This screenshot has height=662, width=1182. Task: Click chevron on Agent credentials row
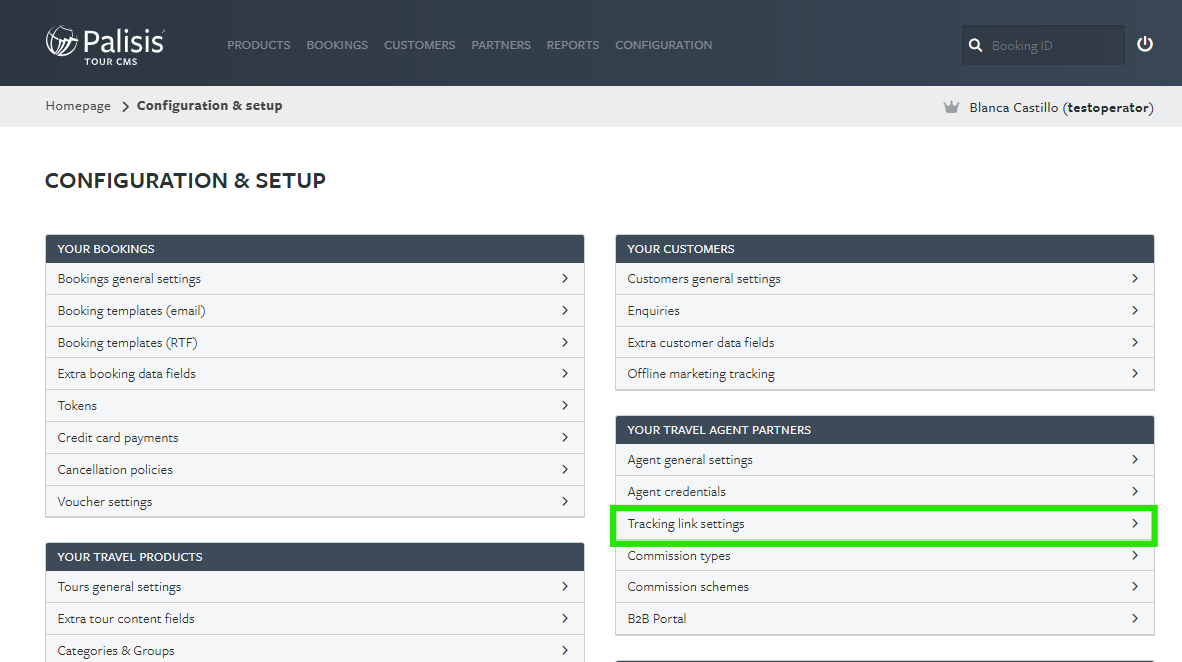pos(1135,492)
